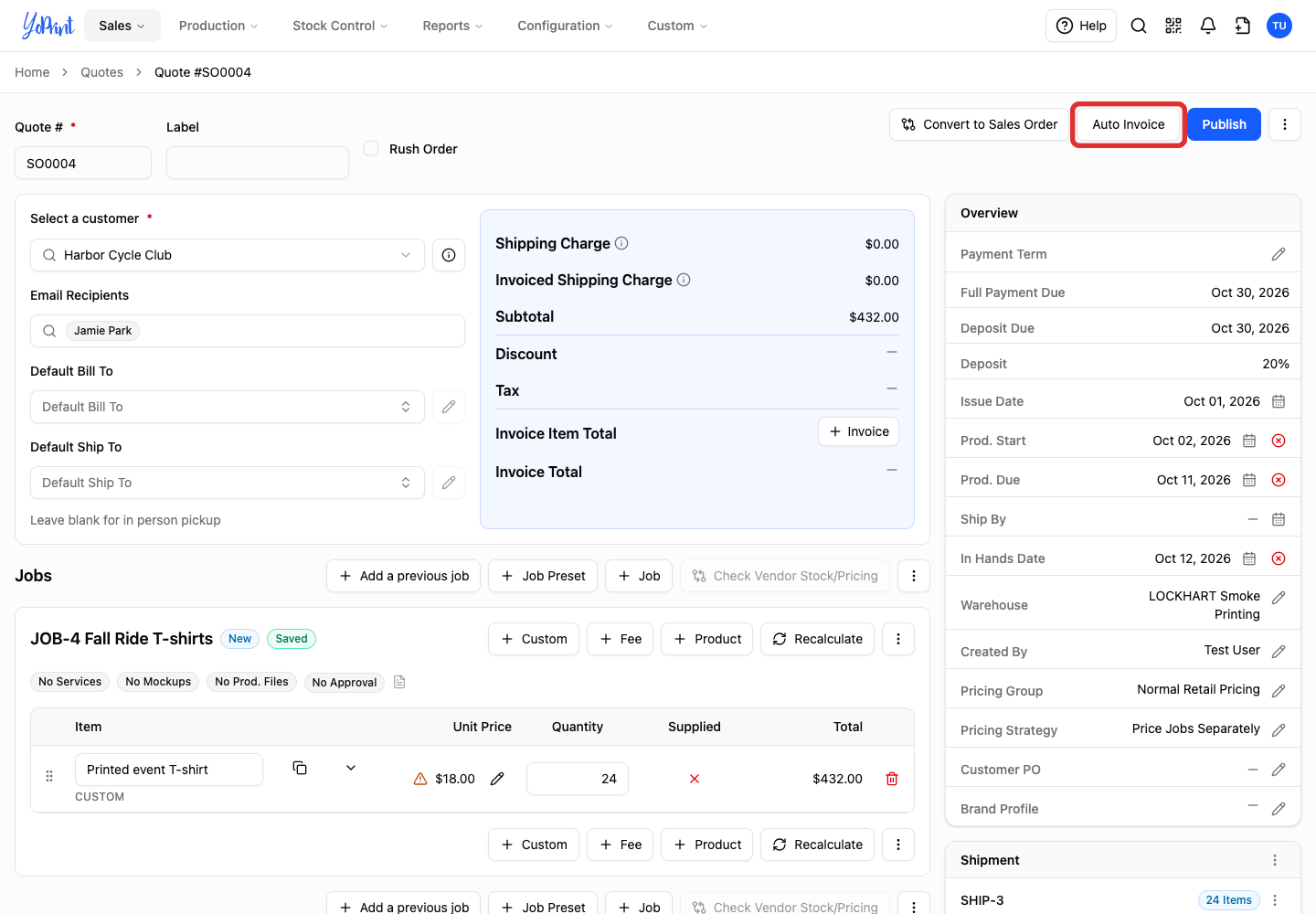Duplicate the Printed event T-shirt item
This screenshot has width=1316, height=914.
click(300, 768)
